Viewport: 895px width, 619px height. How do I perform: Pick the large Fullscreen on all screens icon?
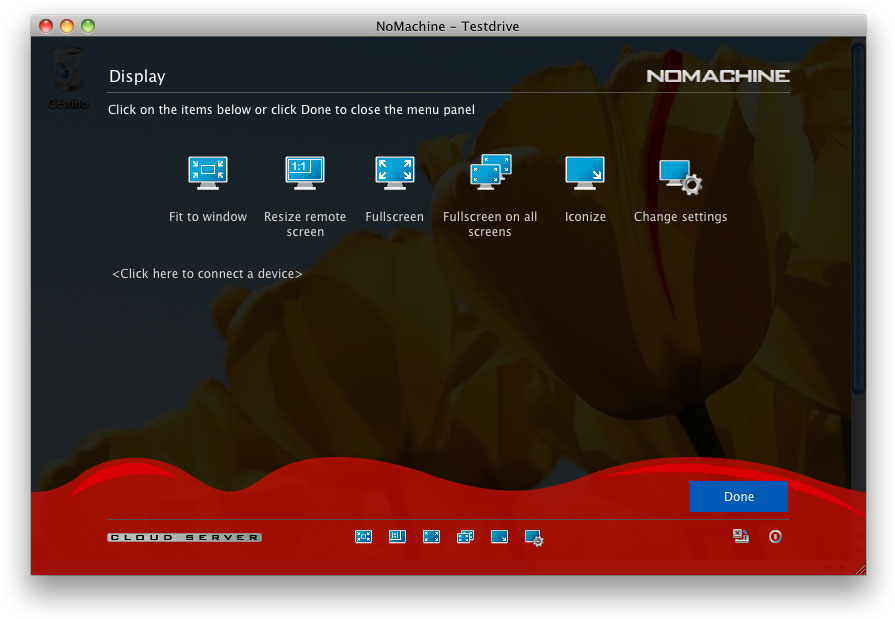point(490,172)
